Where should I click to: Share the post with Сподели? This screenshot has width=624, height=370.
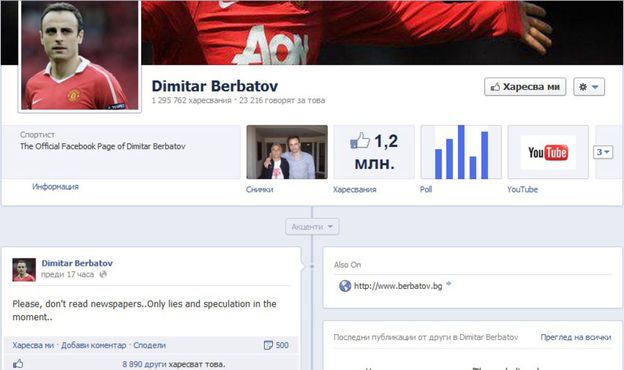coord(149,345)
